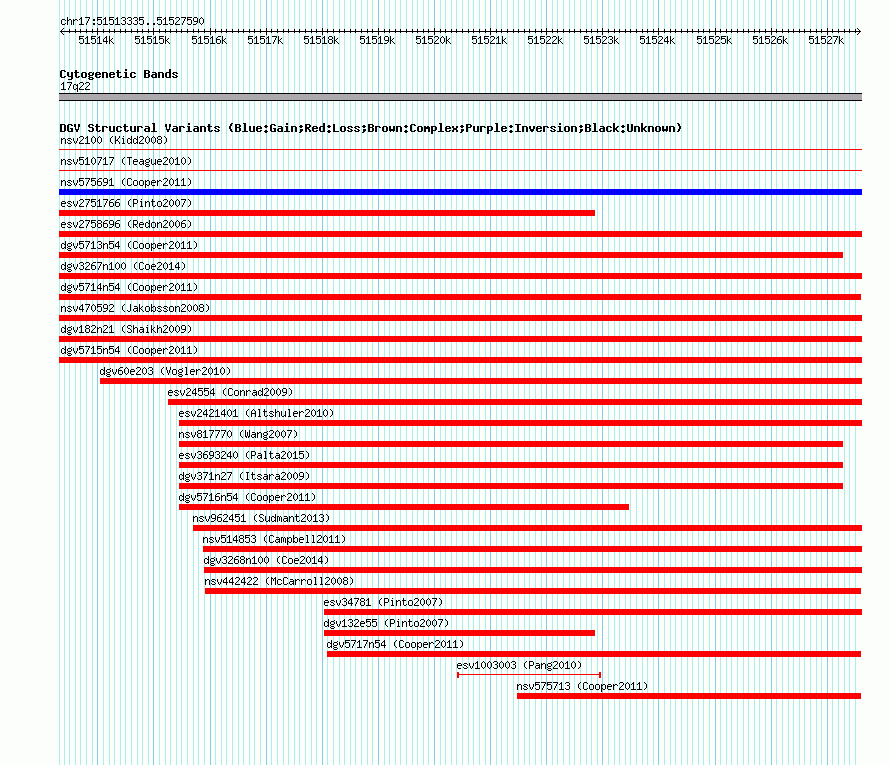Open the esv24554 (Conrad2009) label

tap(230, 392)
